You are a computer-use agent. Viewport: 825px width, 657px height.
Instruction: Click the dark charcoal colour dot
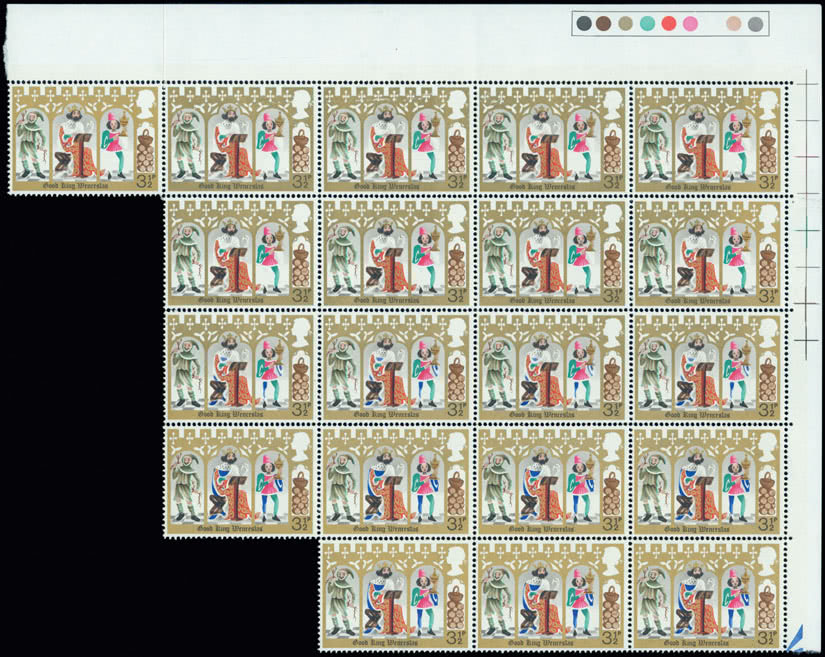584,23
